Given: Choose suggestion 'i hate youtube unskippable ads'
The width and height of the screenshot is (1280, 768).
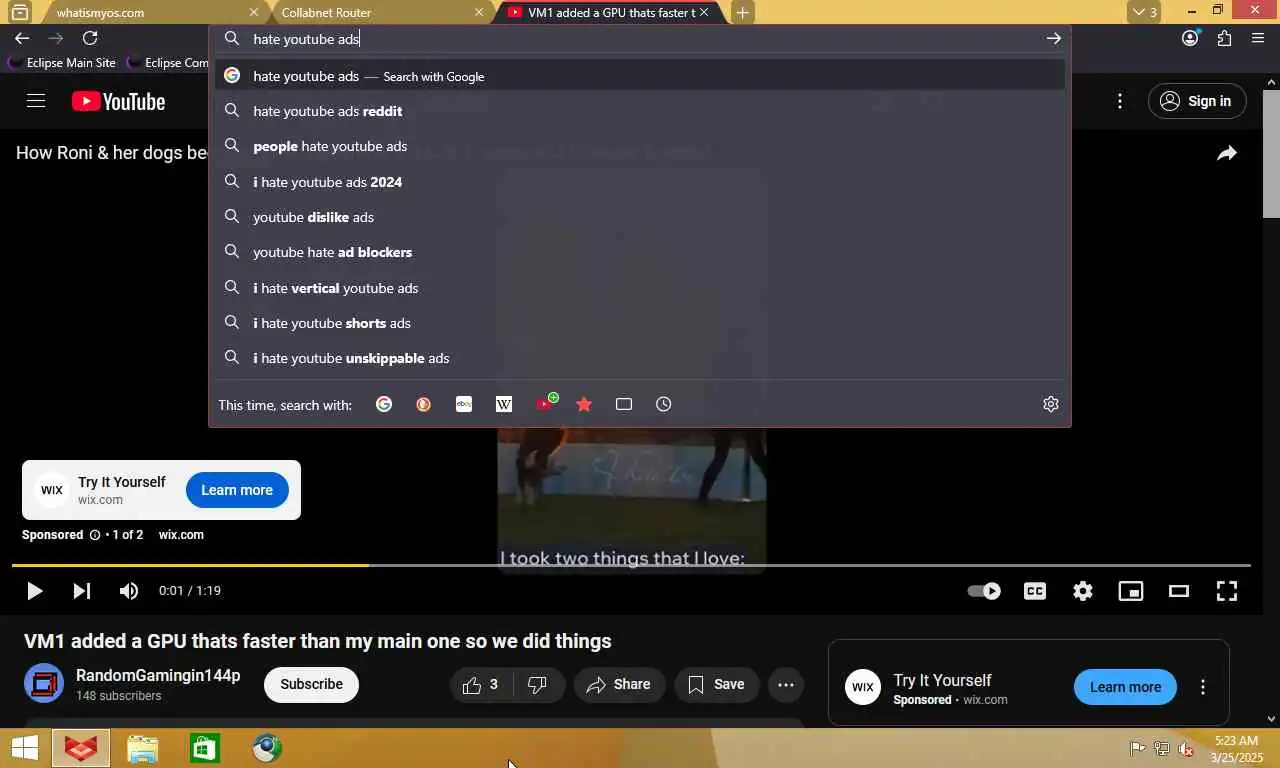Looking at the screenshot, I should point(640,358).
